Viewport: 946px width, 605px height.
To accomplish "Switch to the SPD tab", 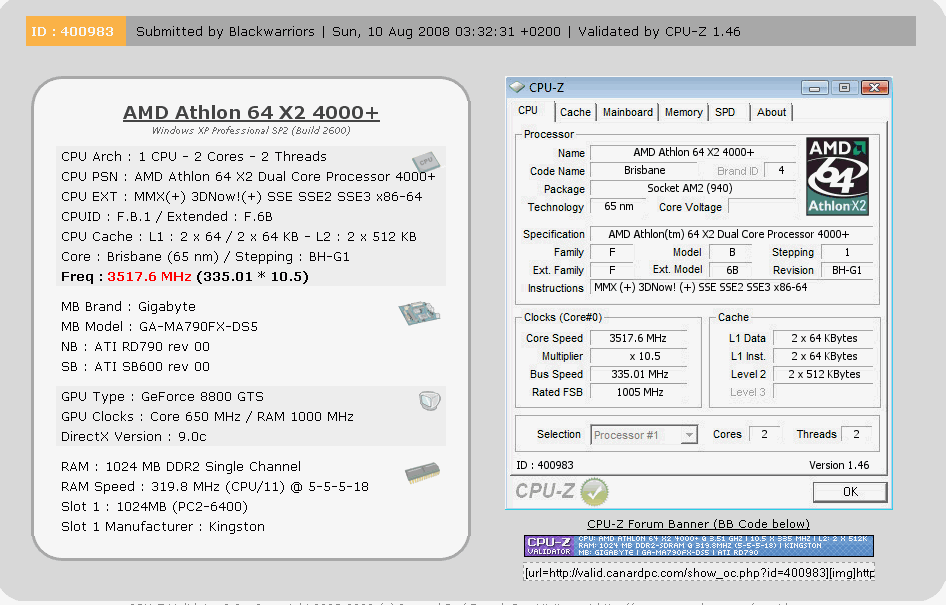I will tap(725, 112).
